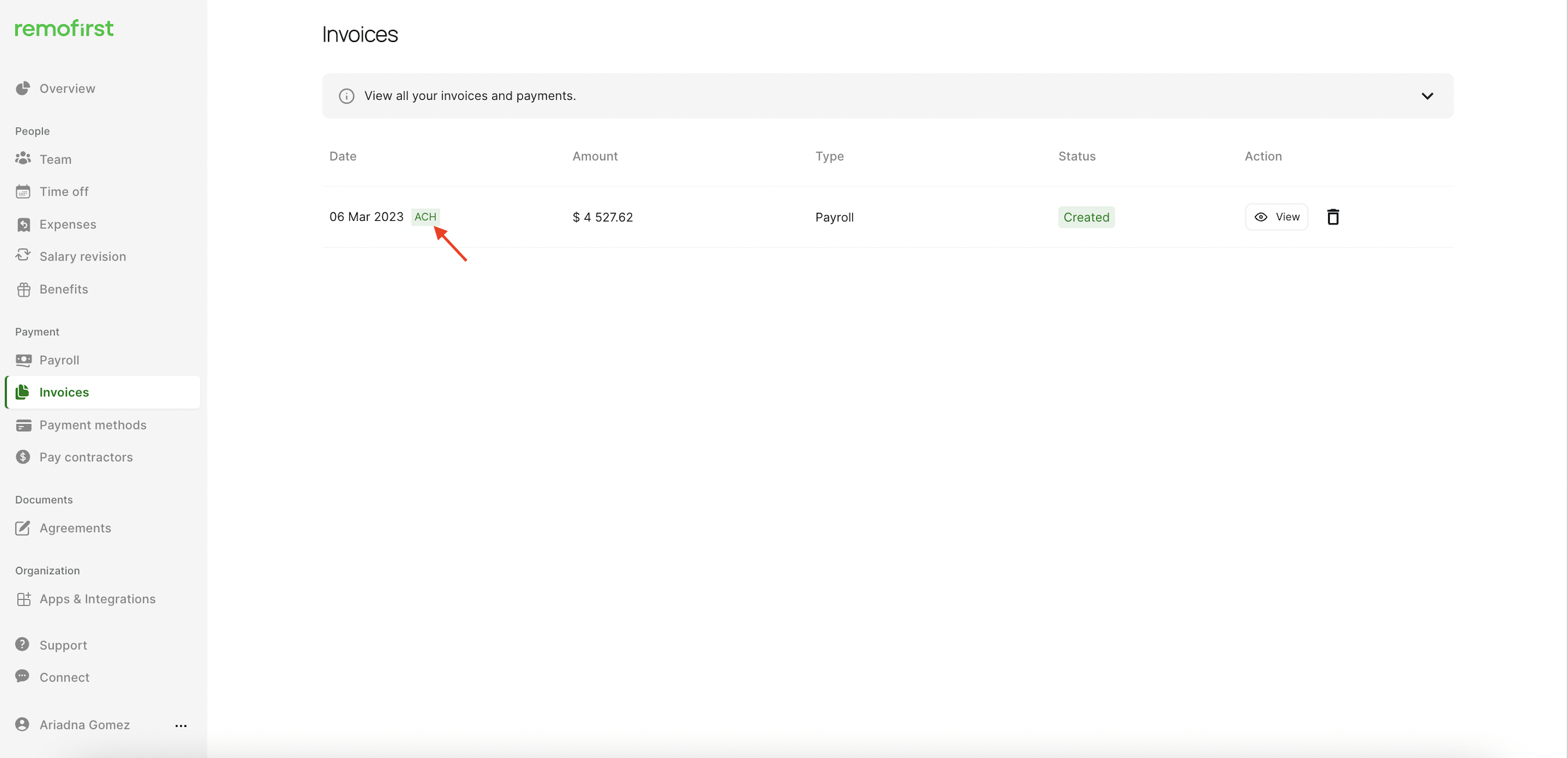Viewport: 1568px width, 758px height.
Task: Click the trash icon to delete invoice
Action: tap(1332, 217)
